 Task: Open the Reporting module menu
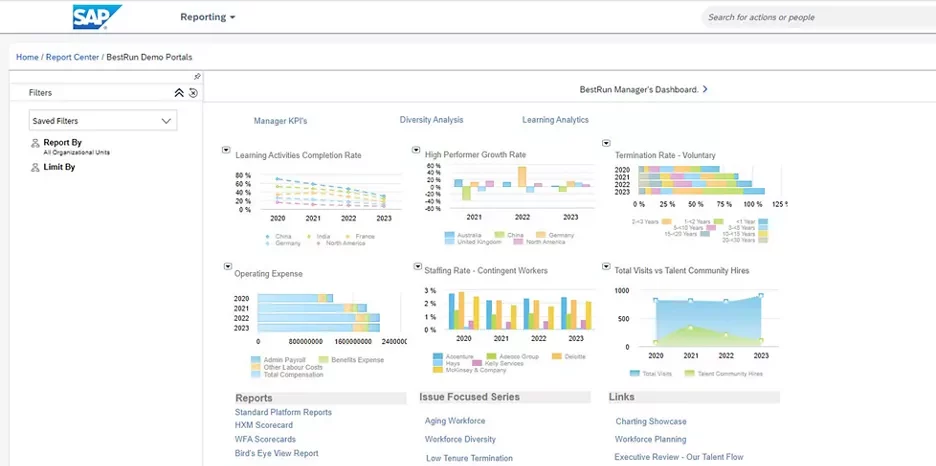[x=207, y=17]
